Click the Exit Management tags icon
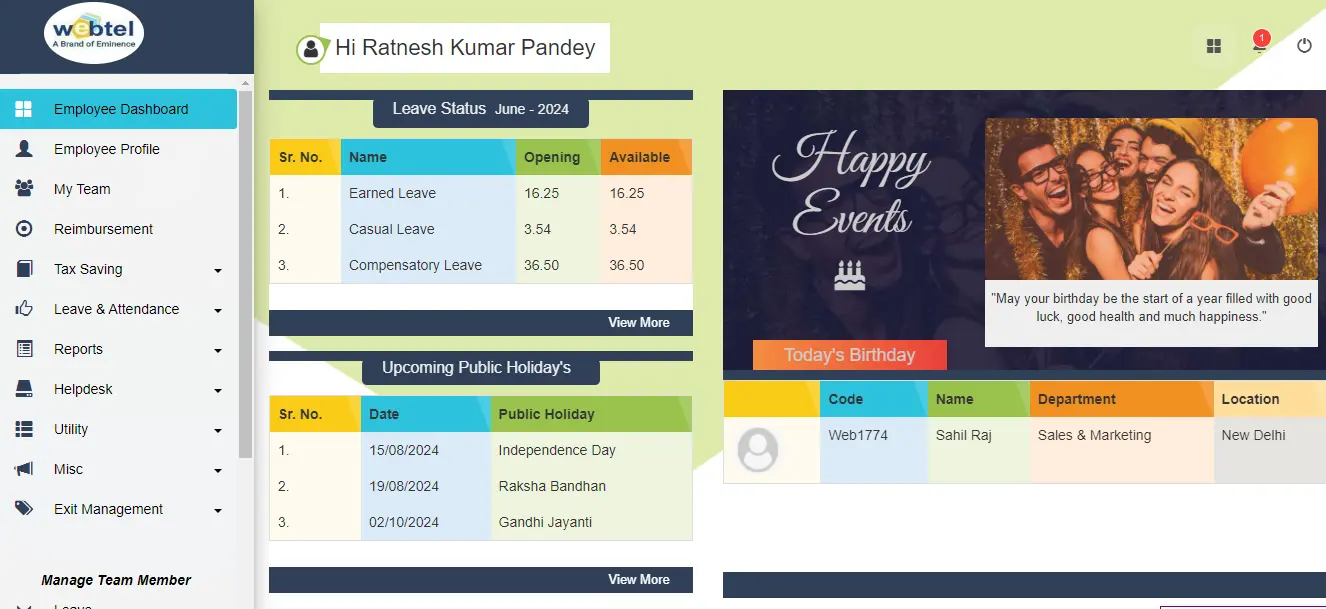This screenshot has height=609, width=1326. (x=24, y=509)
